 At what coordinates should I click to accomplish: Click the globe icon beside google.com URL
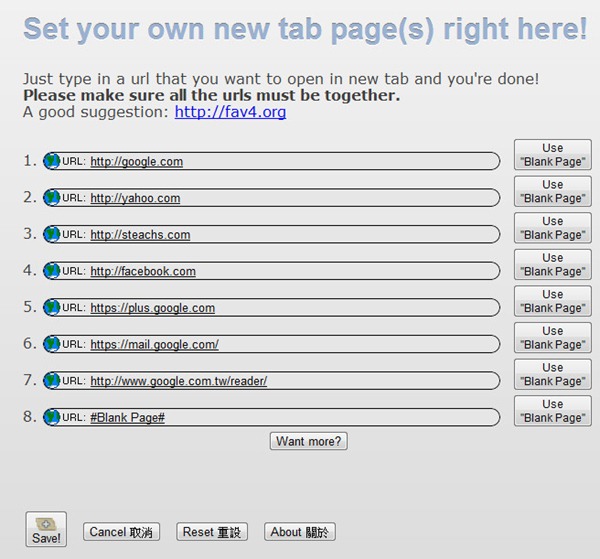click(x=52, y=161)
